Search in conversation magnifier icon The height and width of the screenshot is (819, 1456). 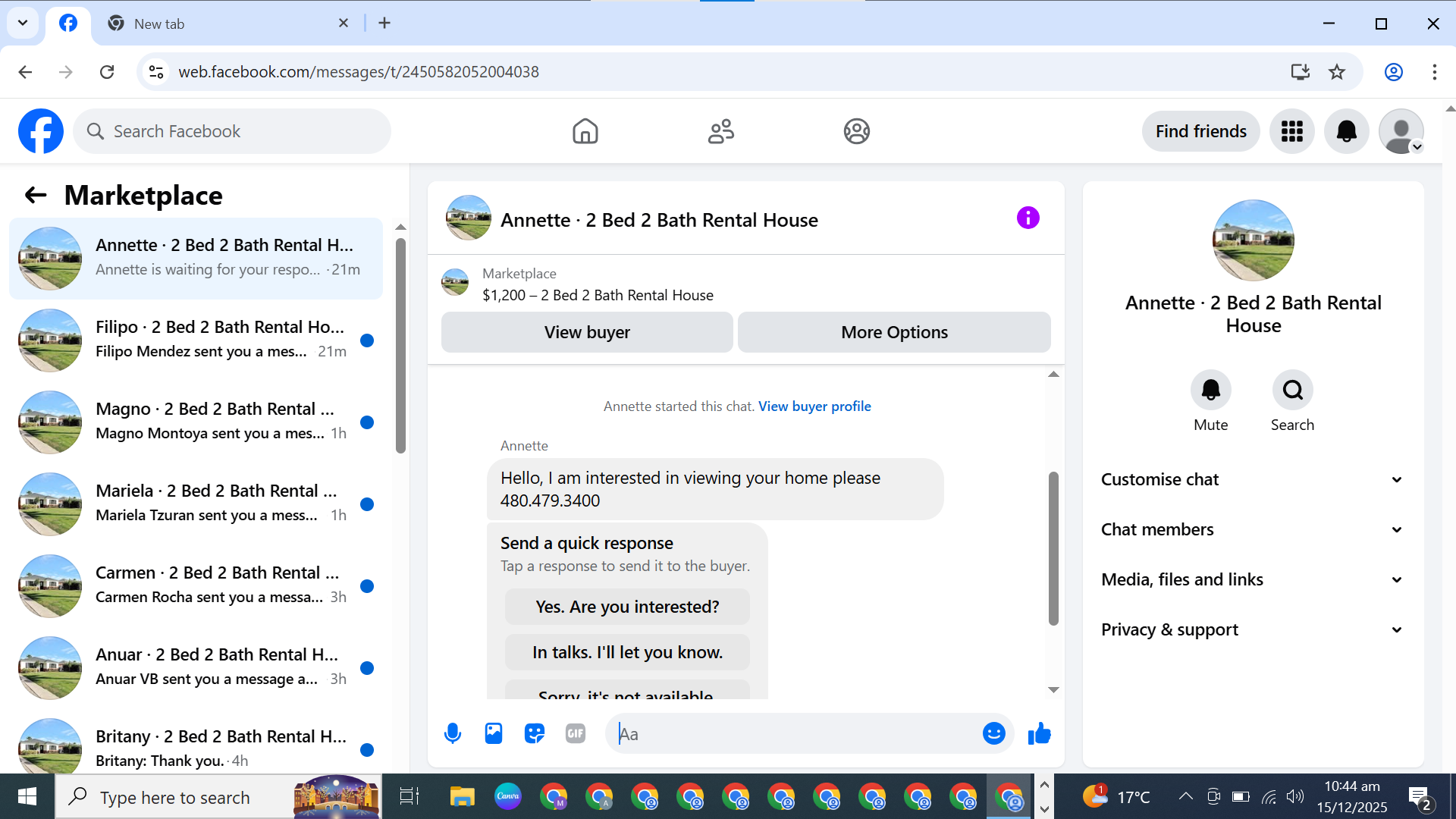[x=1293, y=390]
